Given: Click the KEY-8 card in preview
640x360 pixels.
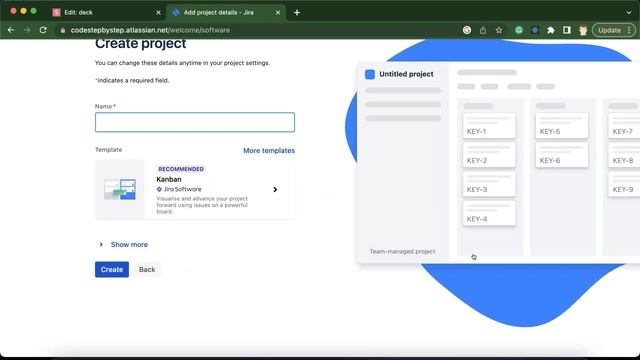Looking at the screenshot, I should (x=624, y=155).
